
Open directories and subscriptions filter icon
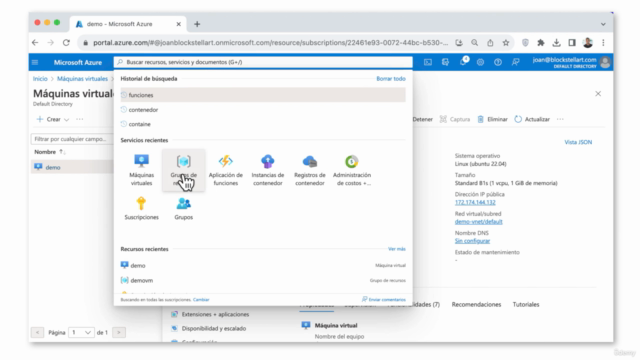pos(445,62)
